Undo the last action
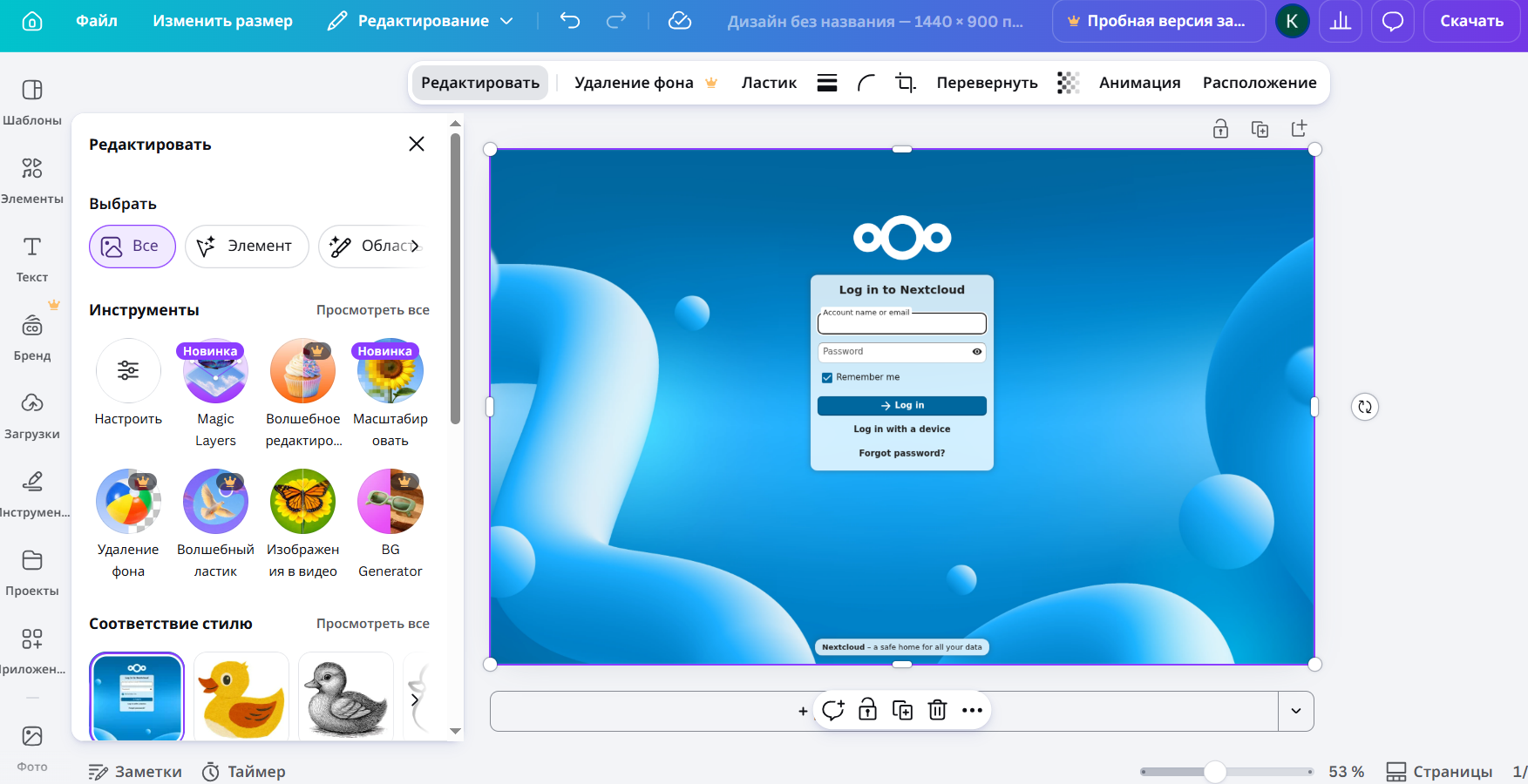Screen dimensions: 1528x784 (x=570, y=21)
